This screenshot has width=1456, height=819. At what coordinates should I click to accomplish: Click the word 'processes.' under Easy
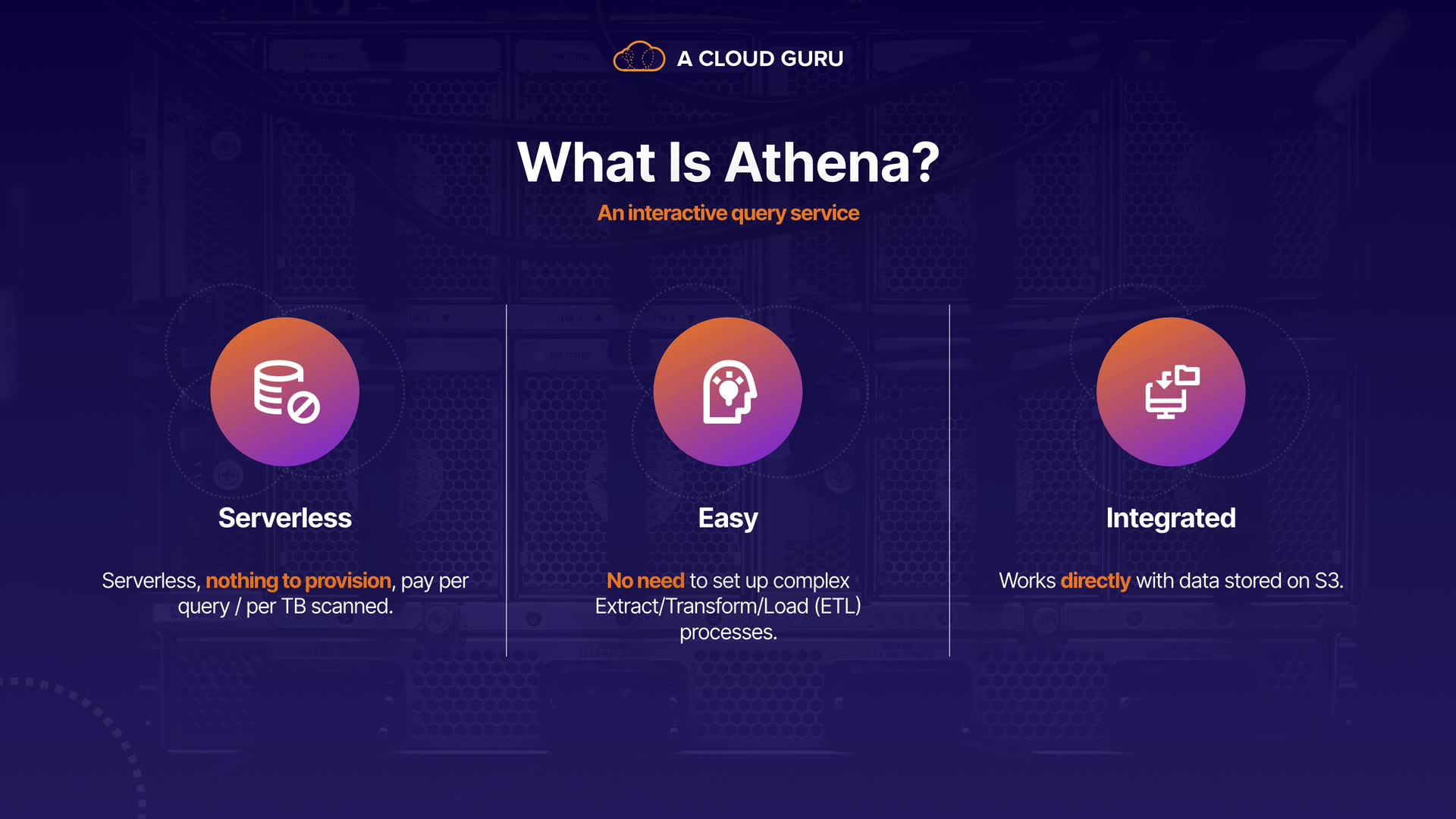tap(728, 632)
